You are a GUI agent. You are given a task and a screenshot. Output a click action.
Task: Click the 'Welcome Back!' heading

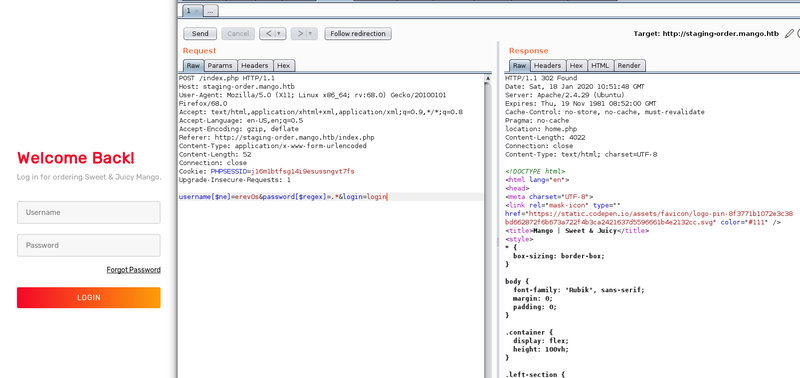tap(76, 158)
